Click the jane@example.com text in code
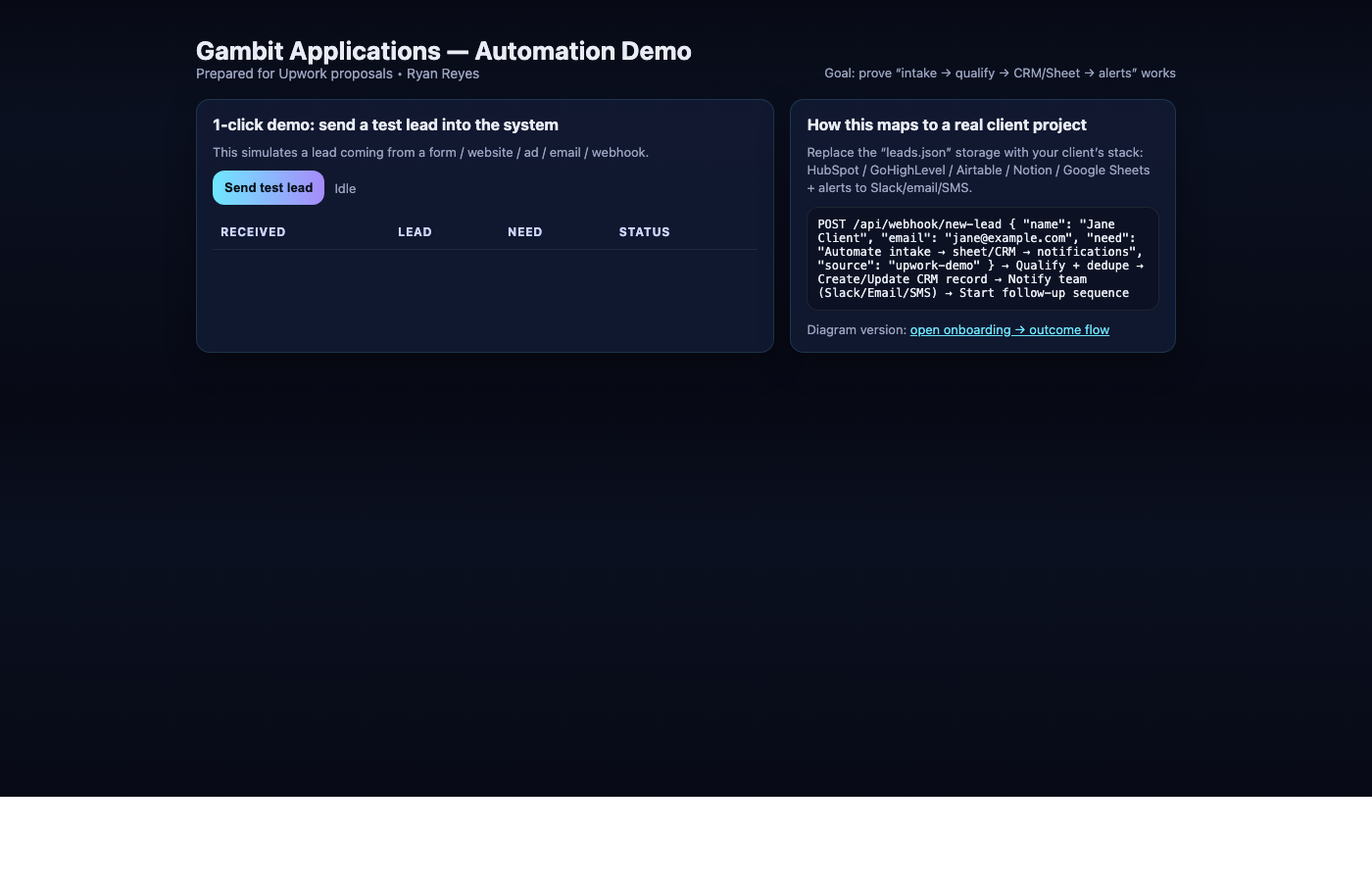This screenshot has height=882, width=1372. coord(1006,238)
